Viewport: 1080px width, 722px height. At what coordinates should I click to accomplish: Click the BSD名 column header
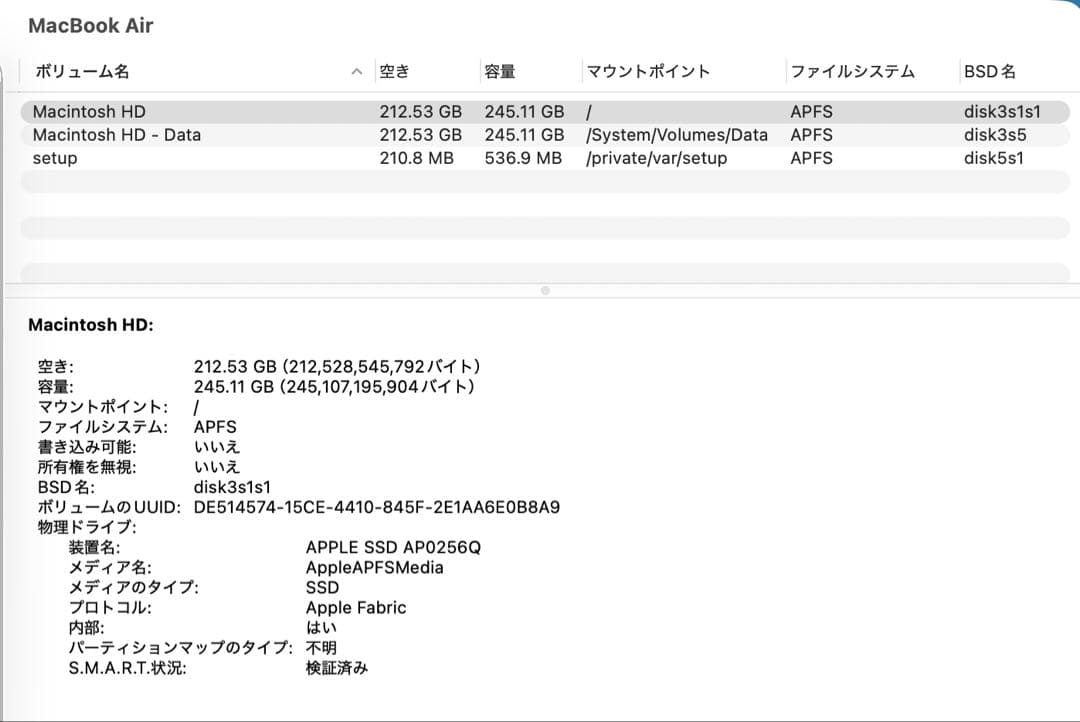[x=990, y=71]
